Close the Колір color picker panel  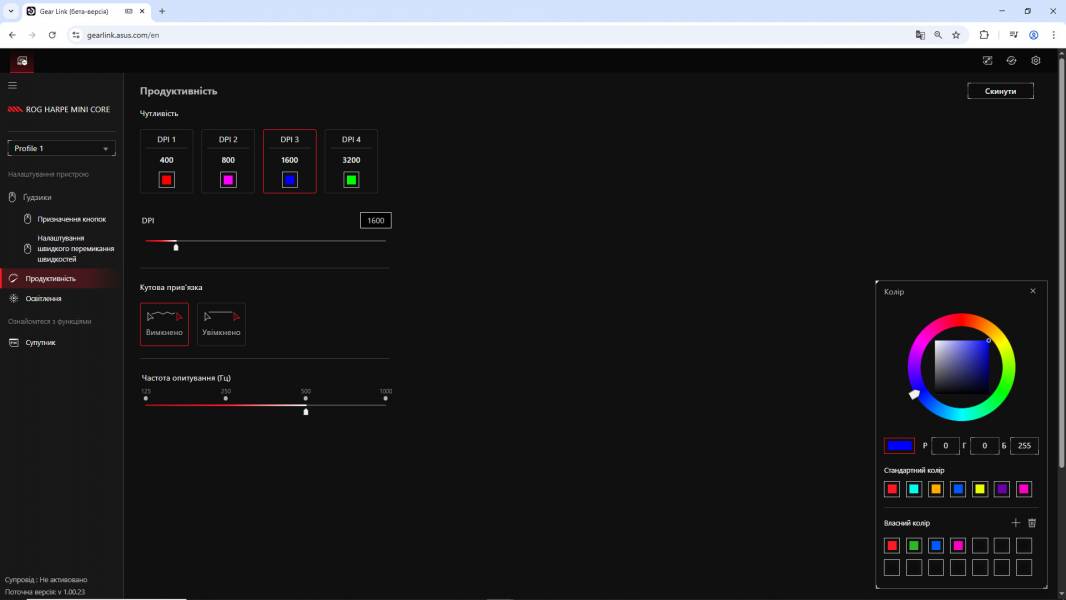tap(1033, 291)
